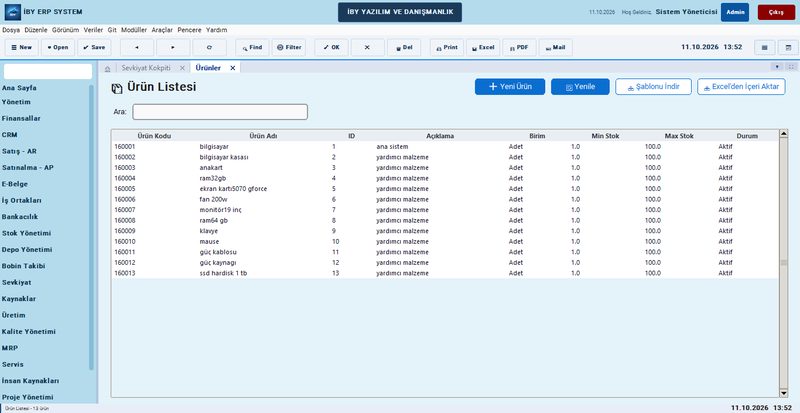The width and height of the screenshot is (800, 413).
Task: Sort by Ürün Kodu column header
Action: point(154,136)
